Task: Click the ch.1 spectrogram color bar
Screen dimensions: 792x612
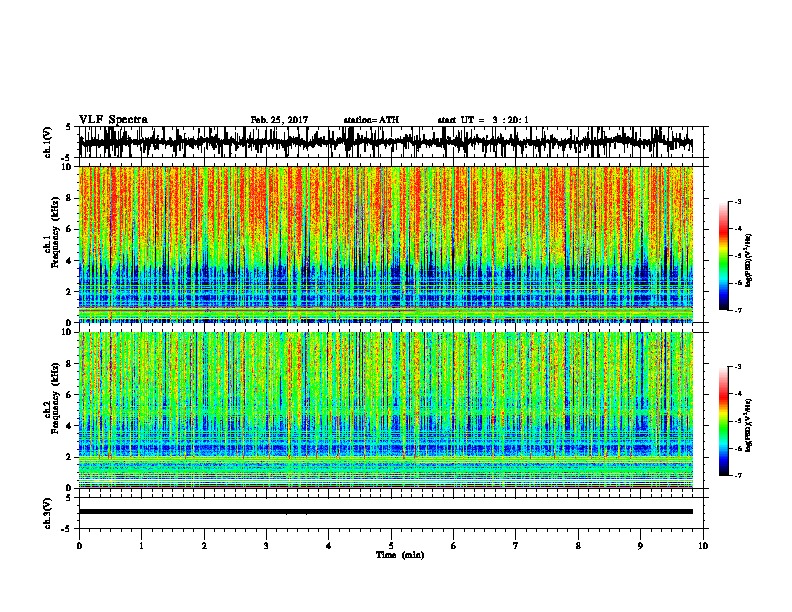Action: tap(724, 256)
